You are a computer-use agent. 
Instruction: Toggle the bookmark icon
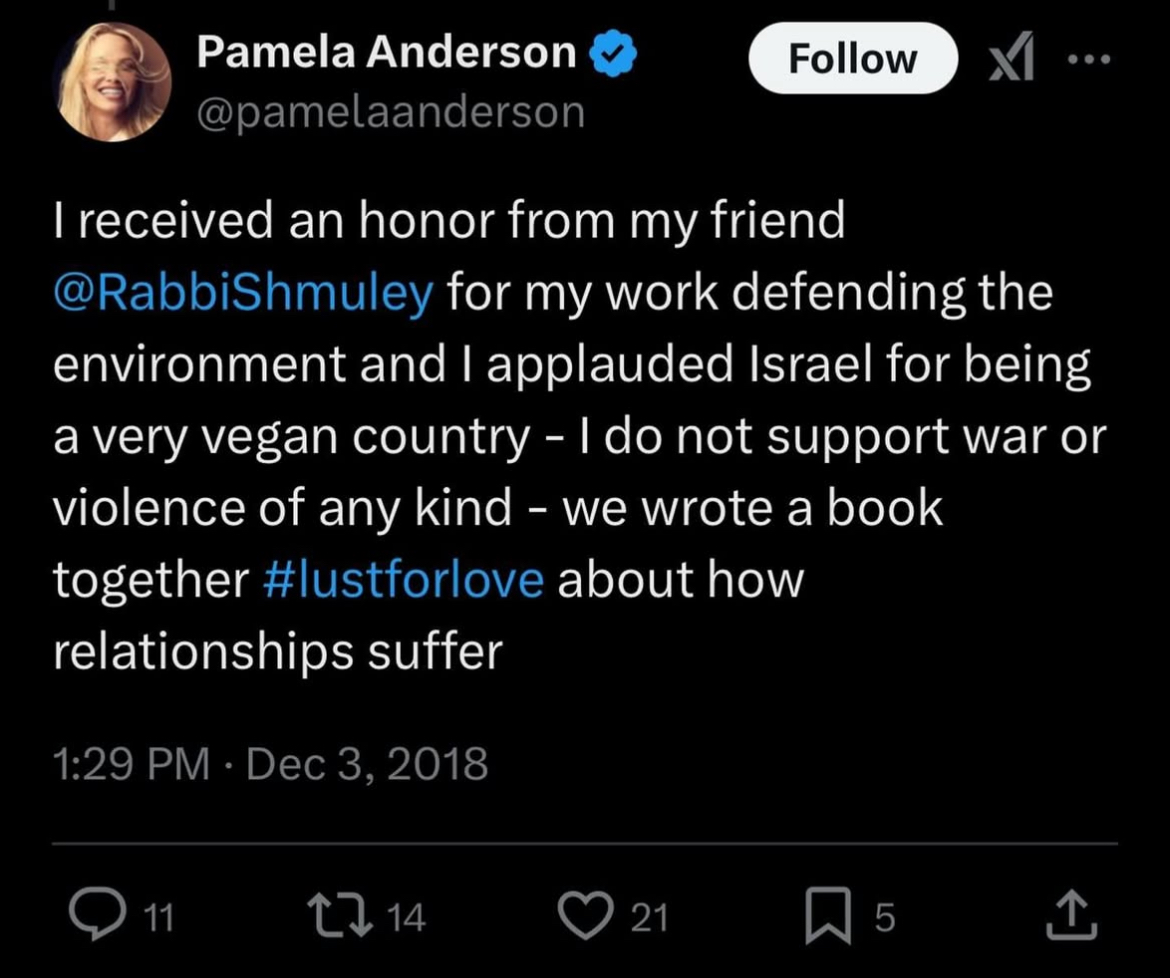tap(828, 916)
